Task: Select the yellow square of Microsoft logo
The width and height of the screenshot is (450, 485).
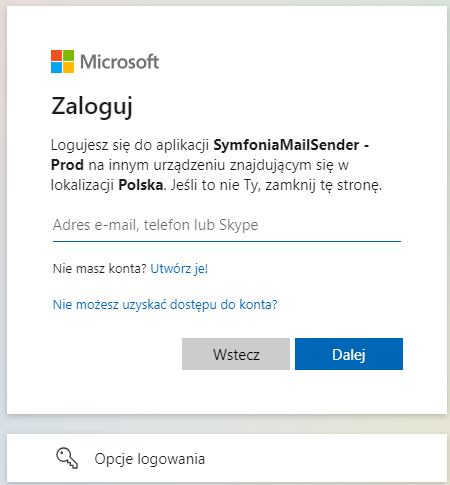Action: pyautogui.click(x=68, y=67)
